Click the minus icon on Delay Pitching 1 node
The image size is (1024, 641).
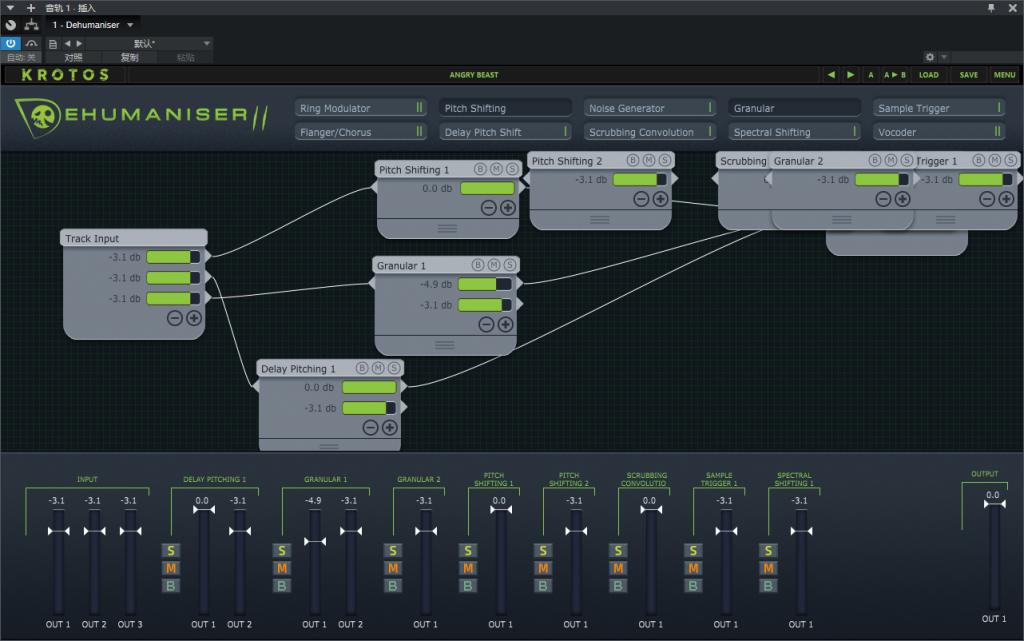(x=370, y=428)
